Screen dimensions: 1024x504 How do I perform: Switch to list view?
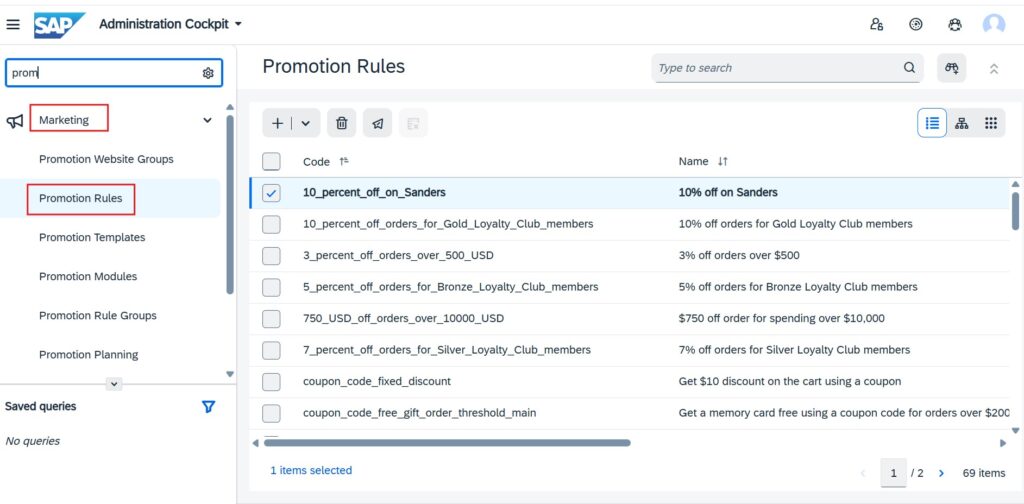[932, 123]
